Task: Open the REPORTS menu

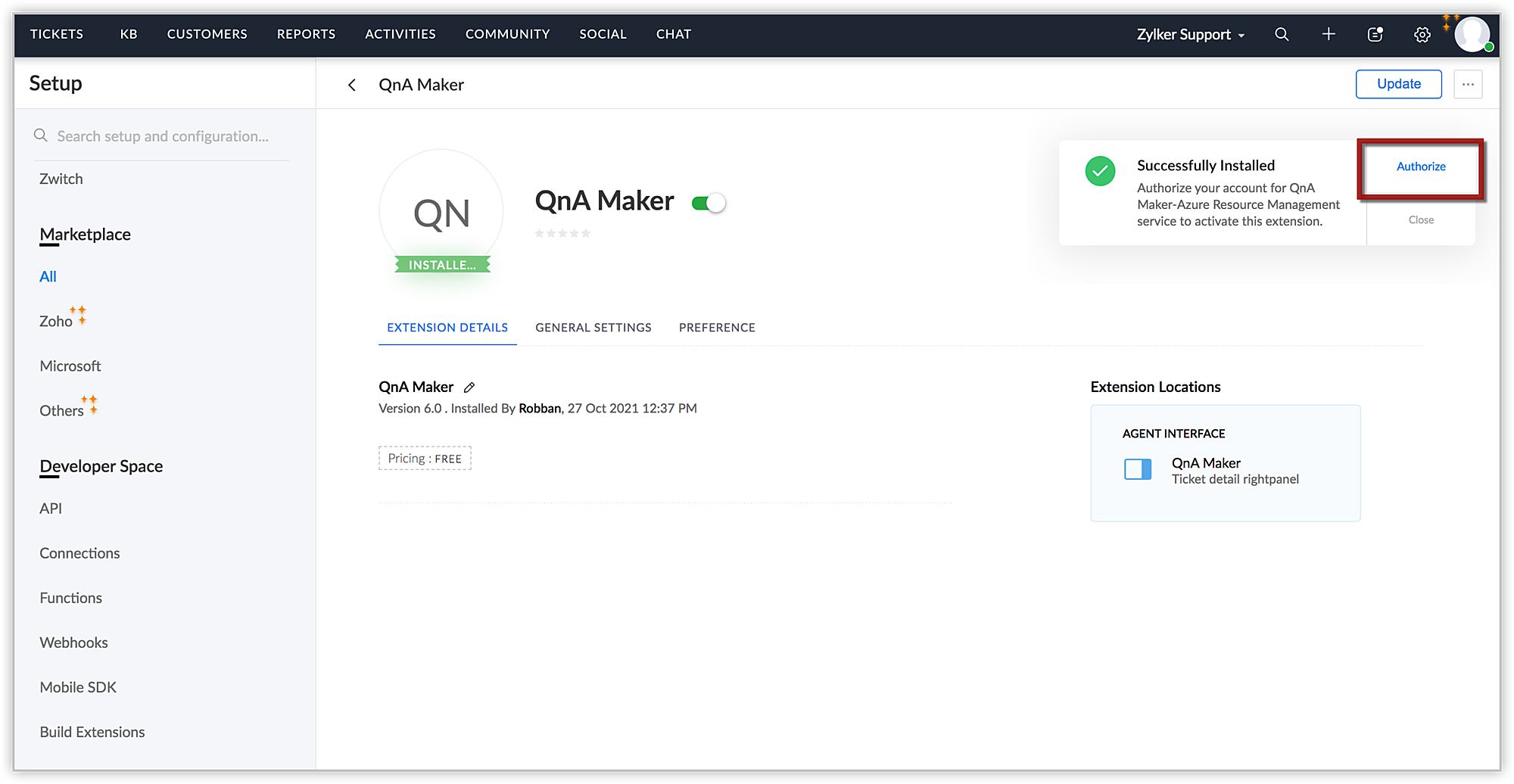Action: [306, 34]
